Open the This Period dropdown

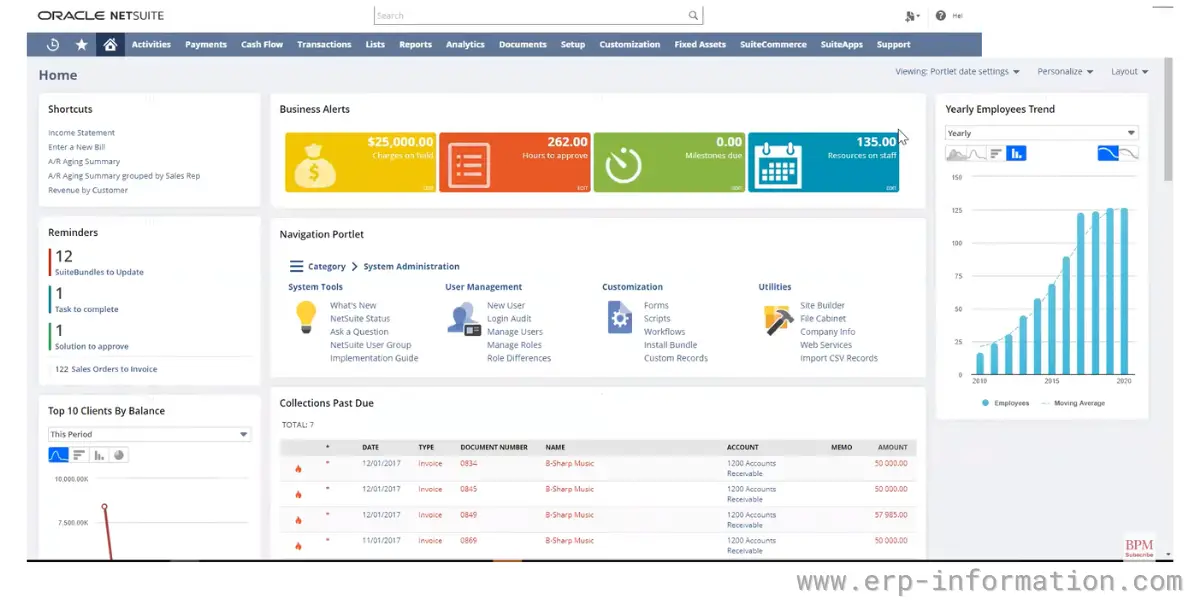click(x=150, y=434)
